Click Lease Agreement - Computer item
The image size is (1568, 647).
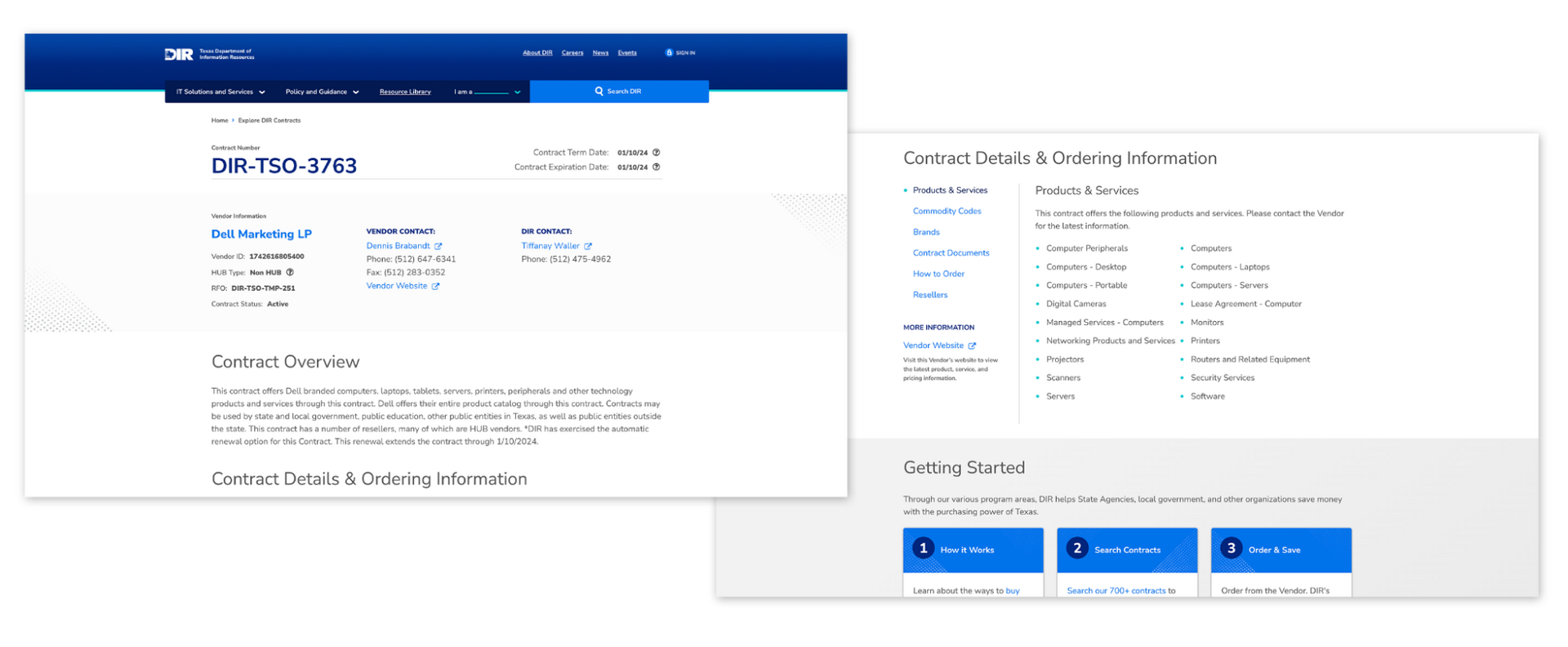point(1246,304)
